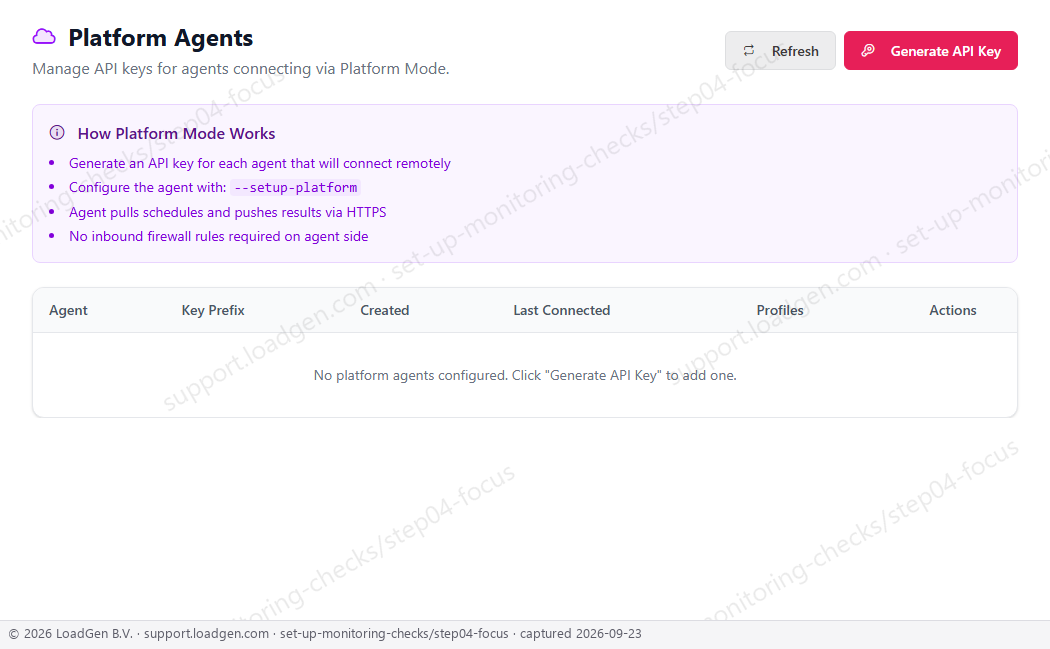The width and height of the screenshot is (1050, 649).
Task: Click 'Agent pulls schedules and pushes results' line
Action: pos(228,212)
